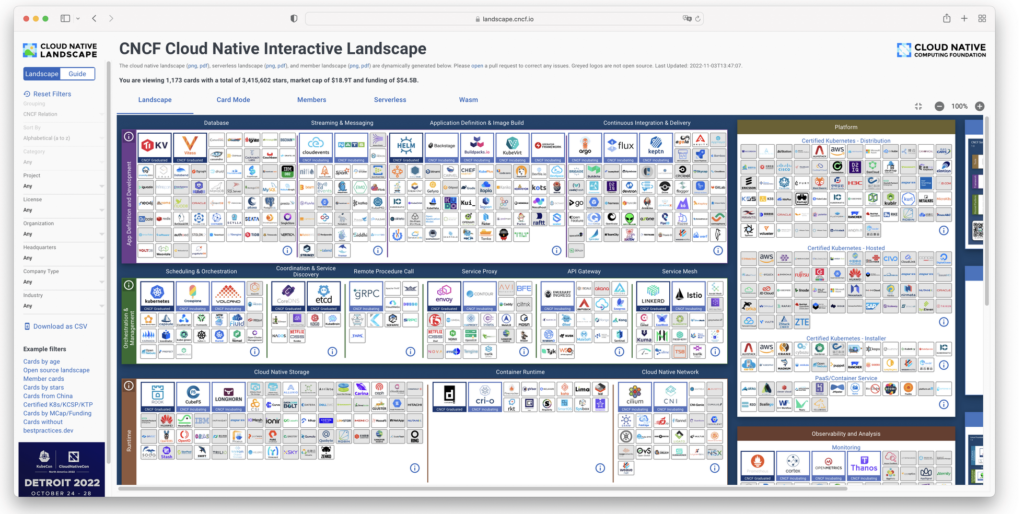Open the TiKV project card
This screenshot has width=1024, height=514.
(155, 148)
